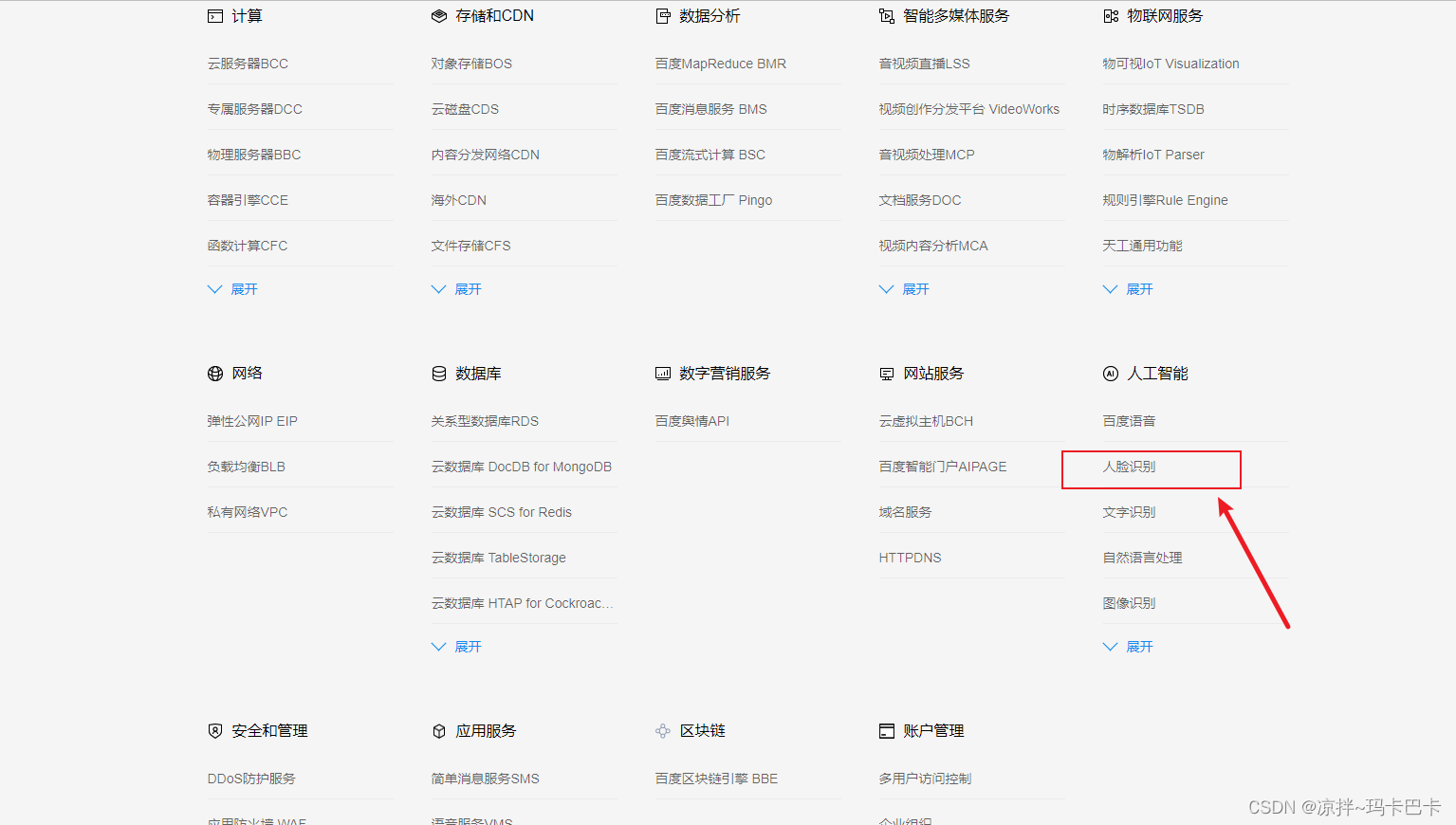The width and height of the screenshot is (1456, 825).
Task: Open 域名服务 link
Action: coord(905,512)
